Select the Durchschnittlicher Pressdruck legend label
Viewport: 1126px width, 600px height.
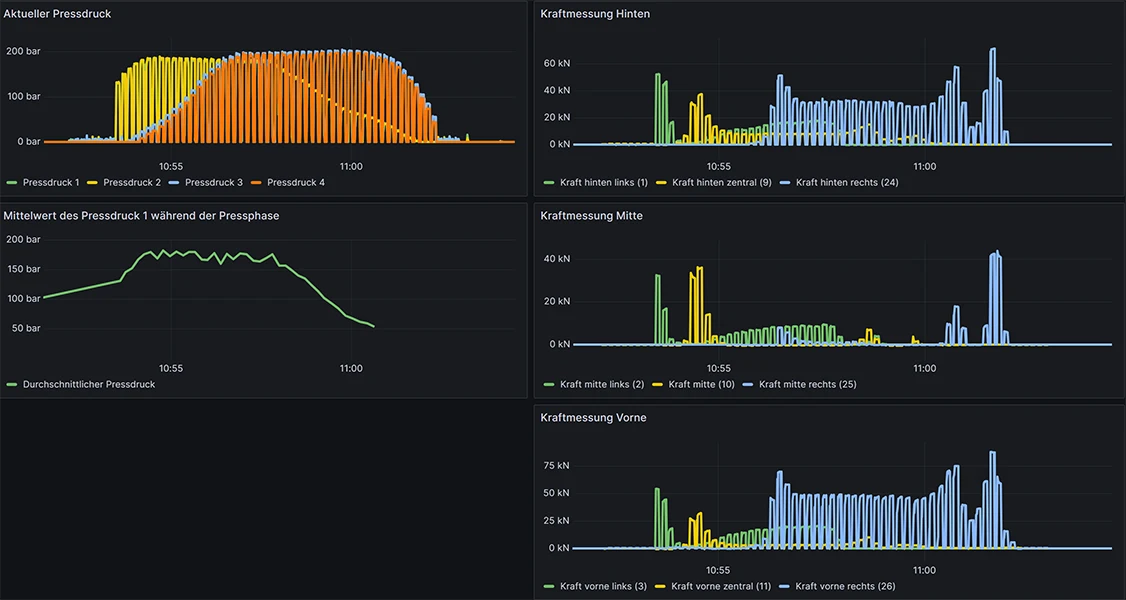89,384
